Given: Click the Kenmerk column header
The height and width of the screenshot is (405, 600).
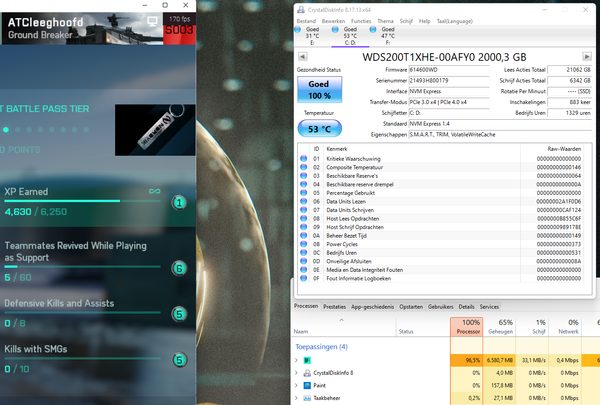Looking at the screenshot, I should (337, 149).
